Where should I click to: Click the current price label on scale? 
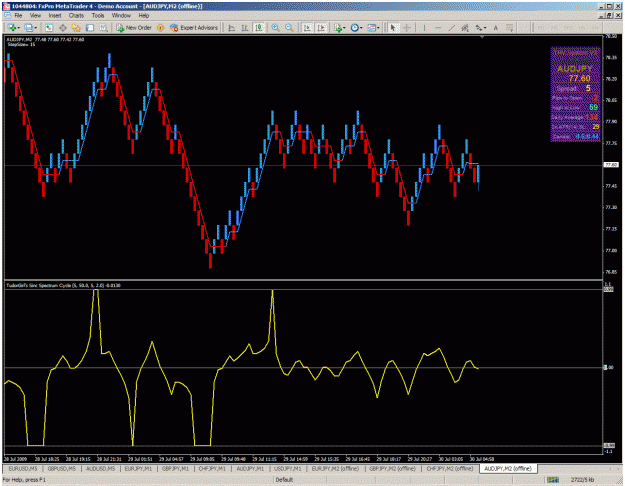point(611,165)
